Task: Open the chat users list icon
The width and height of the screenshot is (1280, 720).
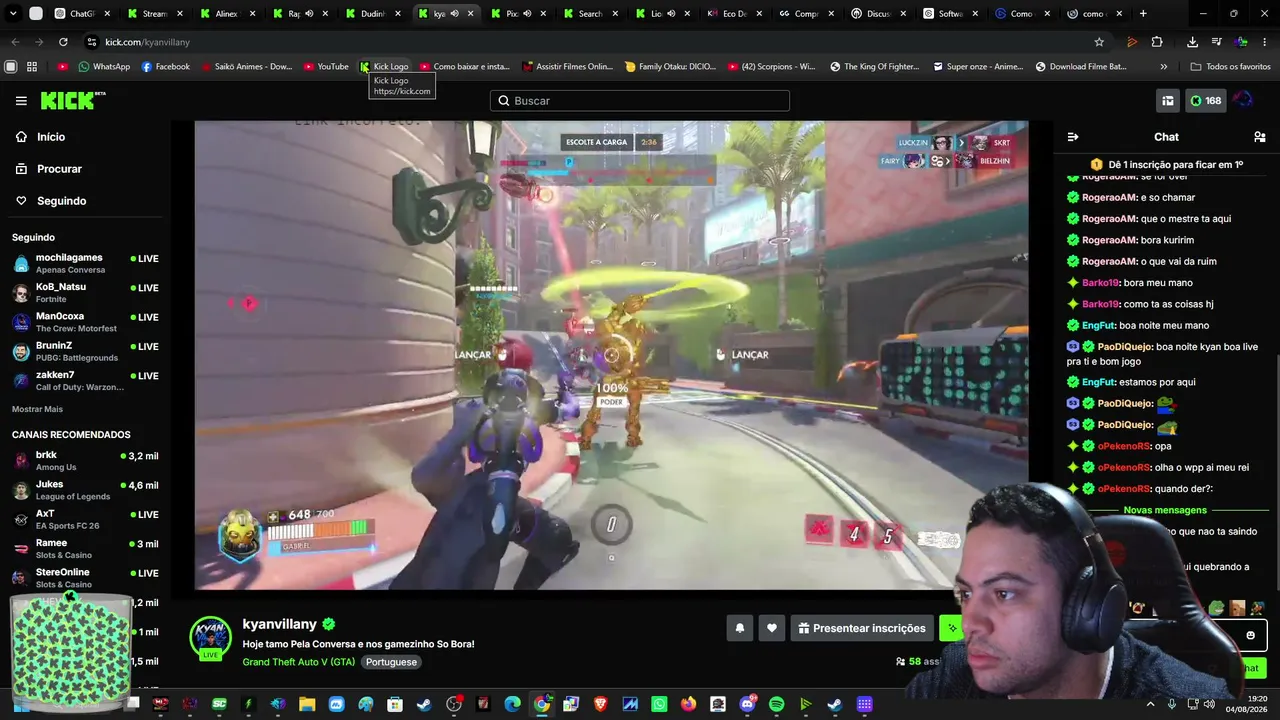Action: 1259,137
